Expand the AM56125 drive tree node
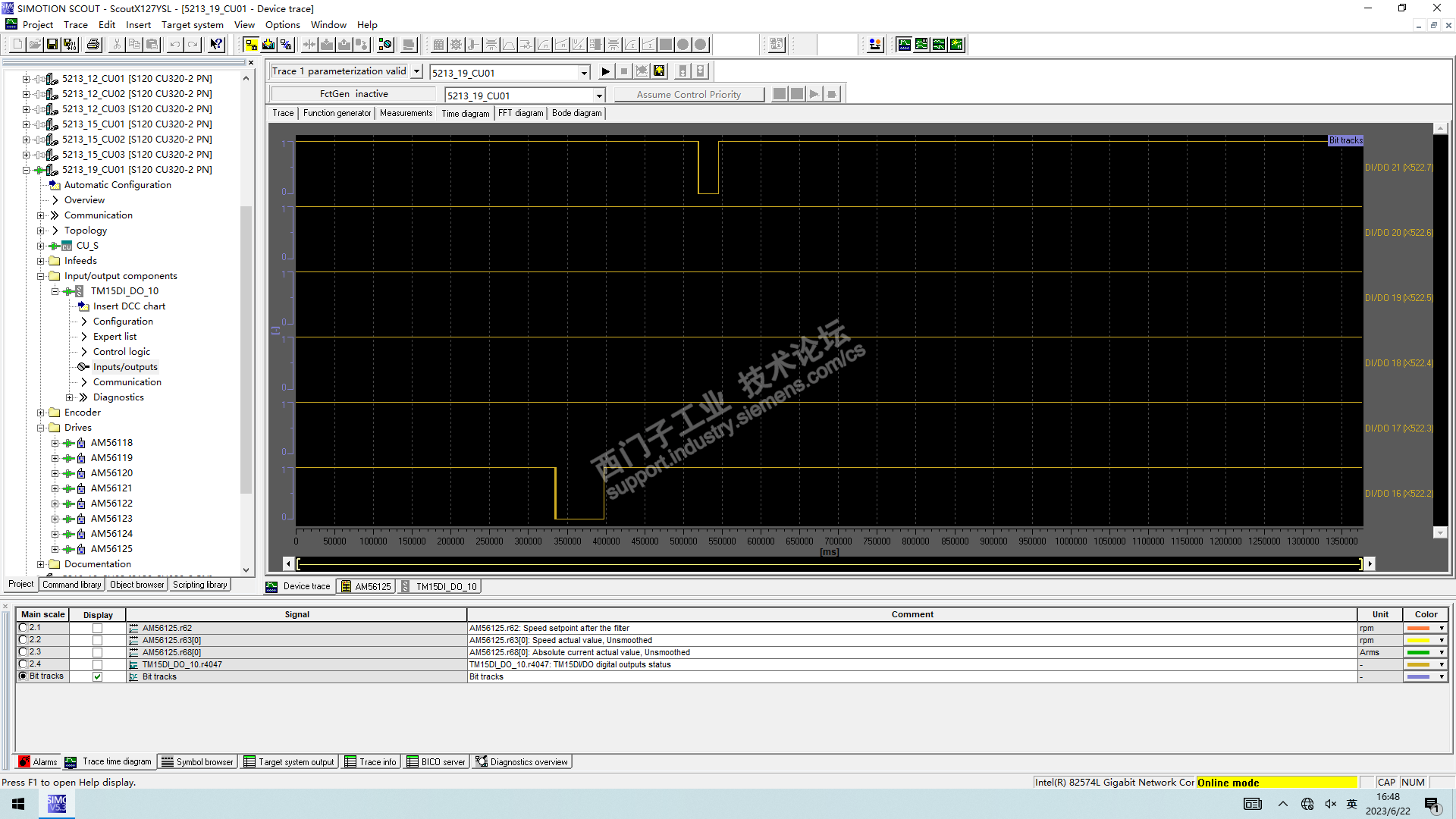1456x819 pixels. (55, 549)
